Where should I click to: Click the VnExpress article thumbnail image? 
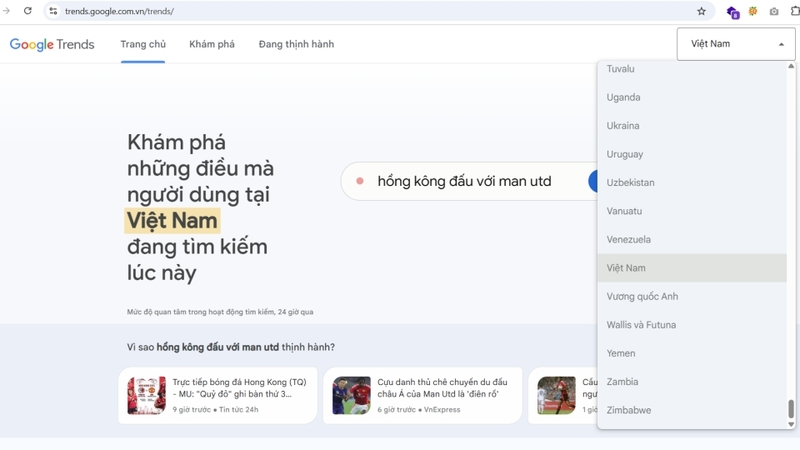[352, 395]
